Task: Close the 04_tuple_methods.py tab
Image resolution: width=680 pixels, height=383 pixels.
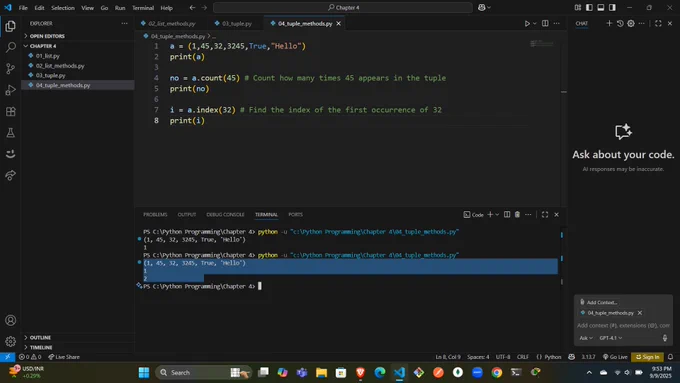Action: (338, 23)
